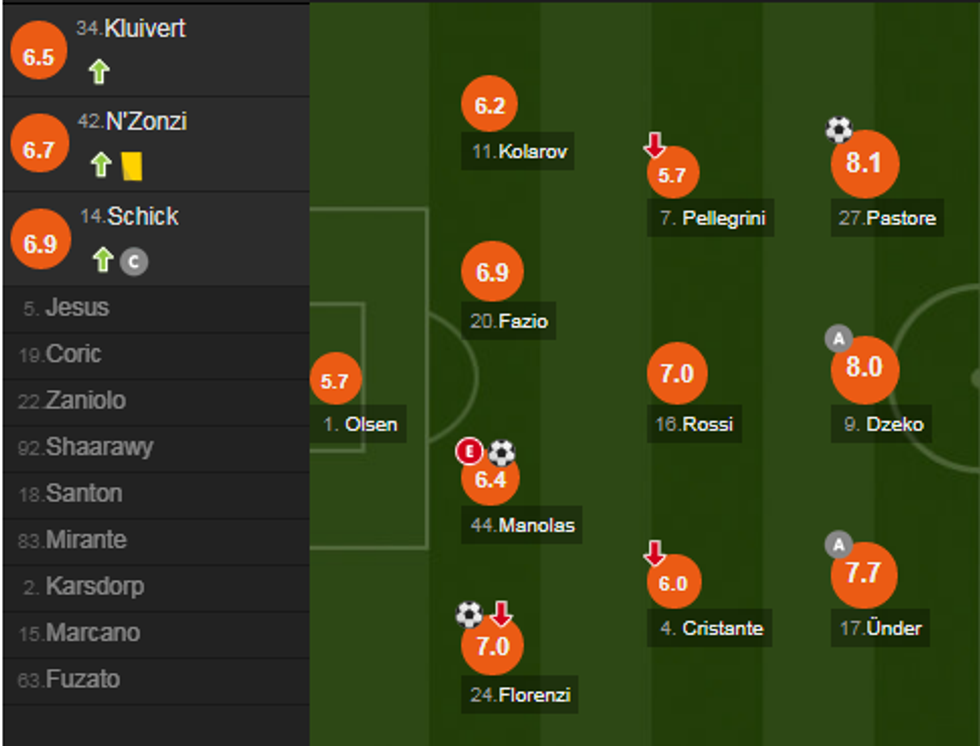
Task: Open Rossi's 7.0 rating circle
Action: coord(677,374)
